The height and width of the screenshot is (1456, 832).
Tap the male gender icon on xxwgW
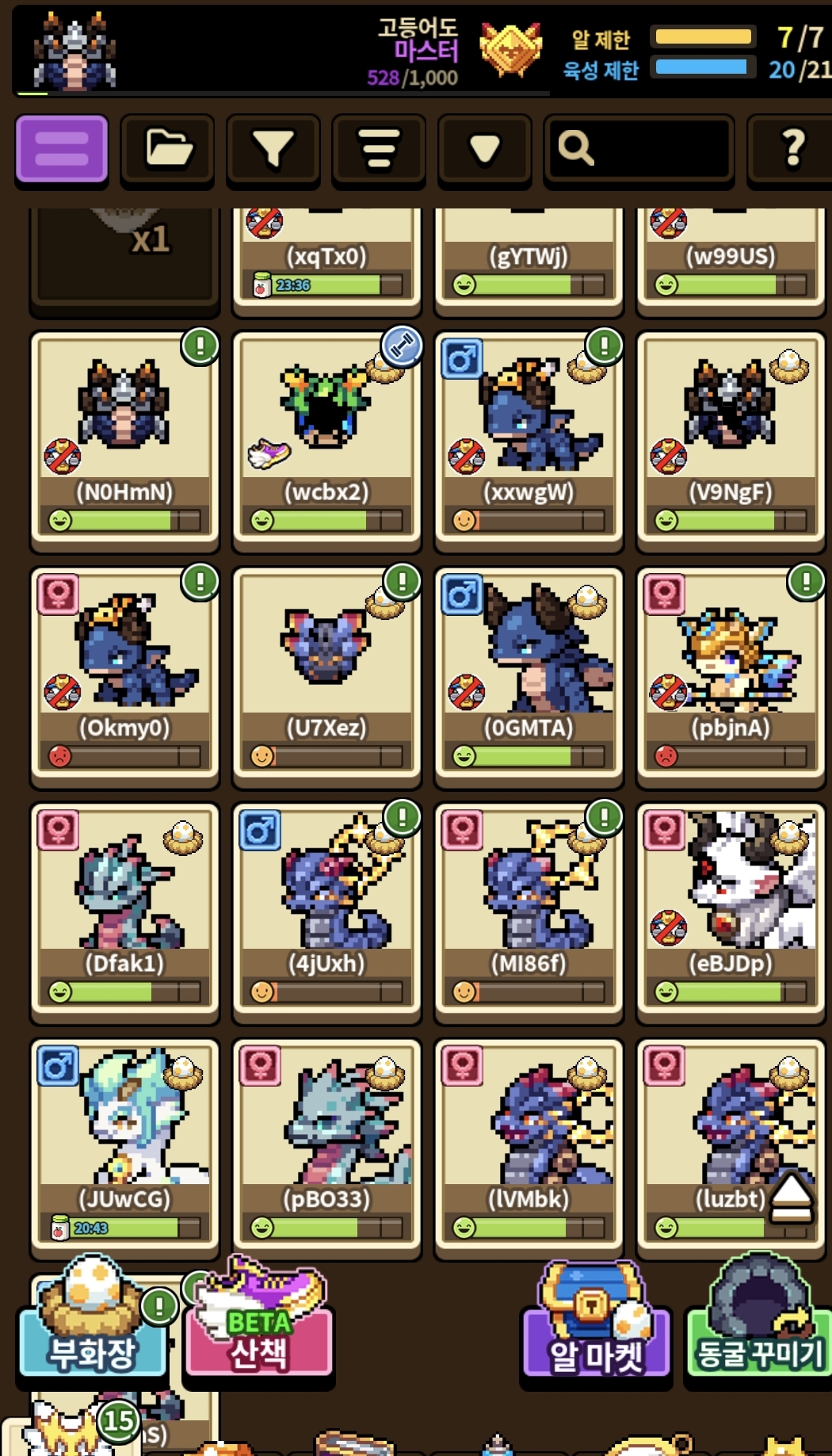coord(462,359)
